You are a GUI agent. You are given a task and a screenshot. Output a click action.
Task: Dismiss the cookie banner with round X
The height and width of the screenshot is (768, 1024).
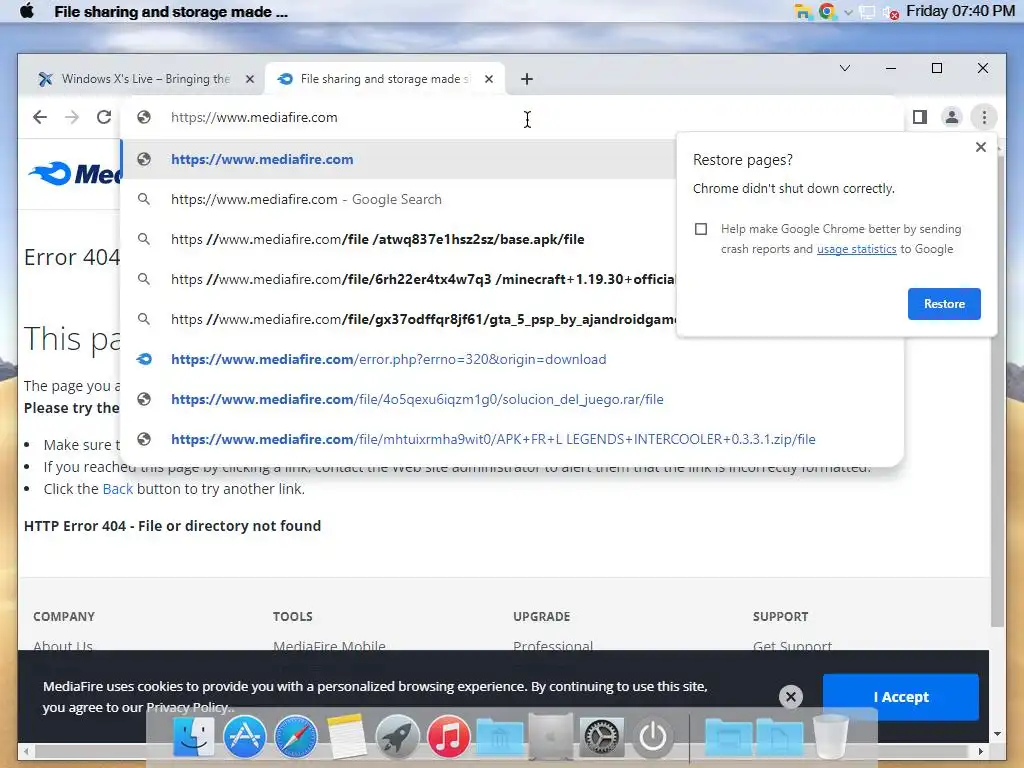point(790,697)
